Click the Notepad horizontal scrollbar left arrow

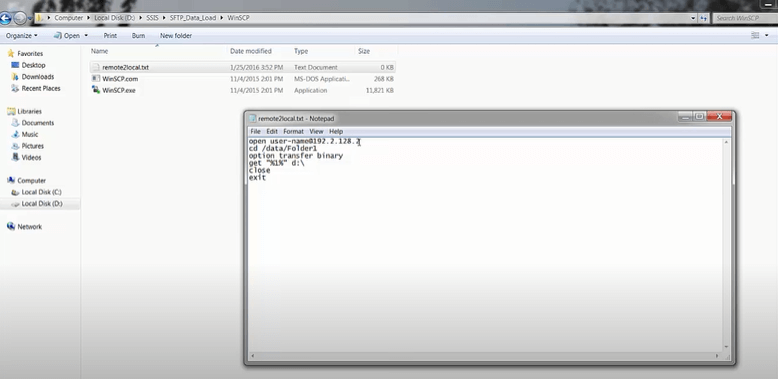click(253, 356)
